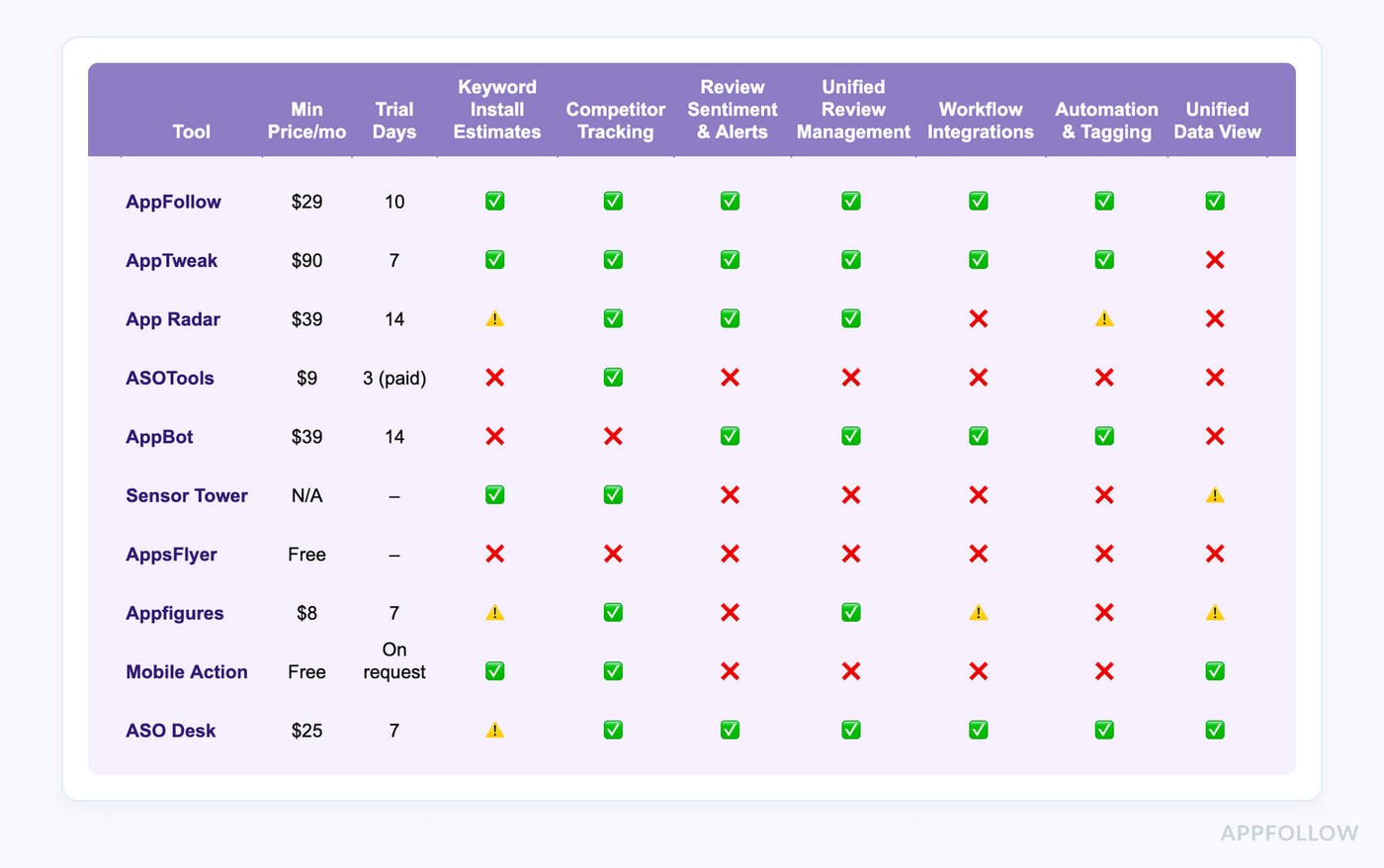
Task: Click the Trial Days column header
Action: point(393,121)
